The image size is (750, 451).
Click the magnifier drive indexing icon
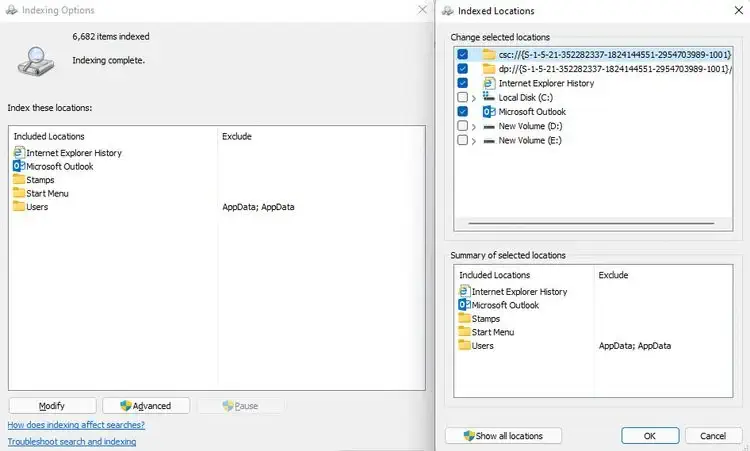coord(36,61)
